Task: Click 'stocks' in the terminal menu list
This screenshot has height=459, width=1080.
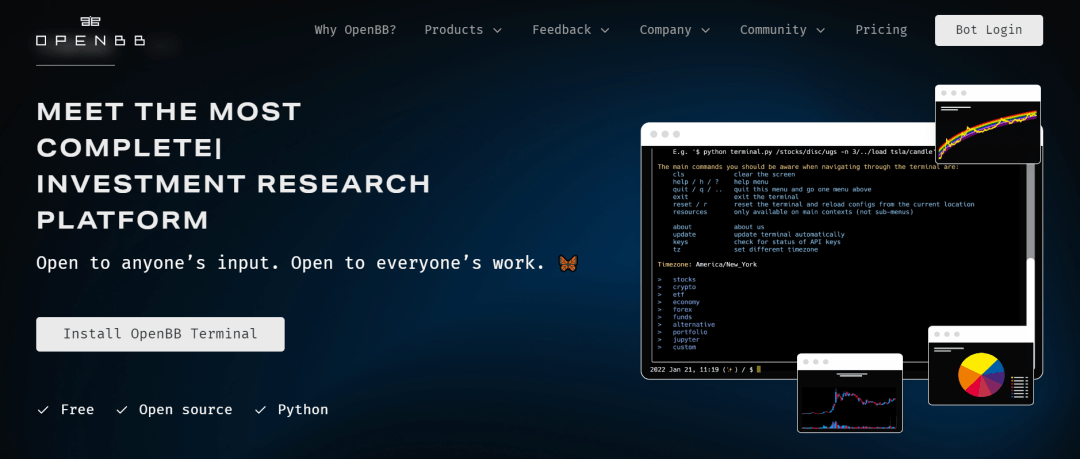Action: [x=684, y=279]
